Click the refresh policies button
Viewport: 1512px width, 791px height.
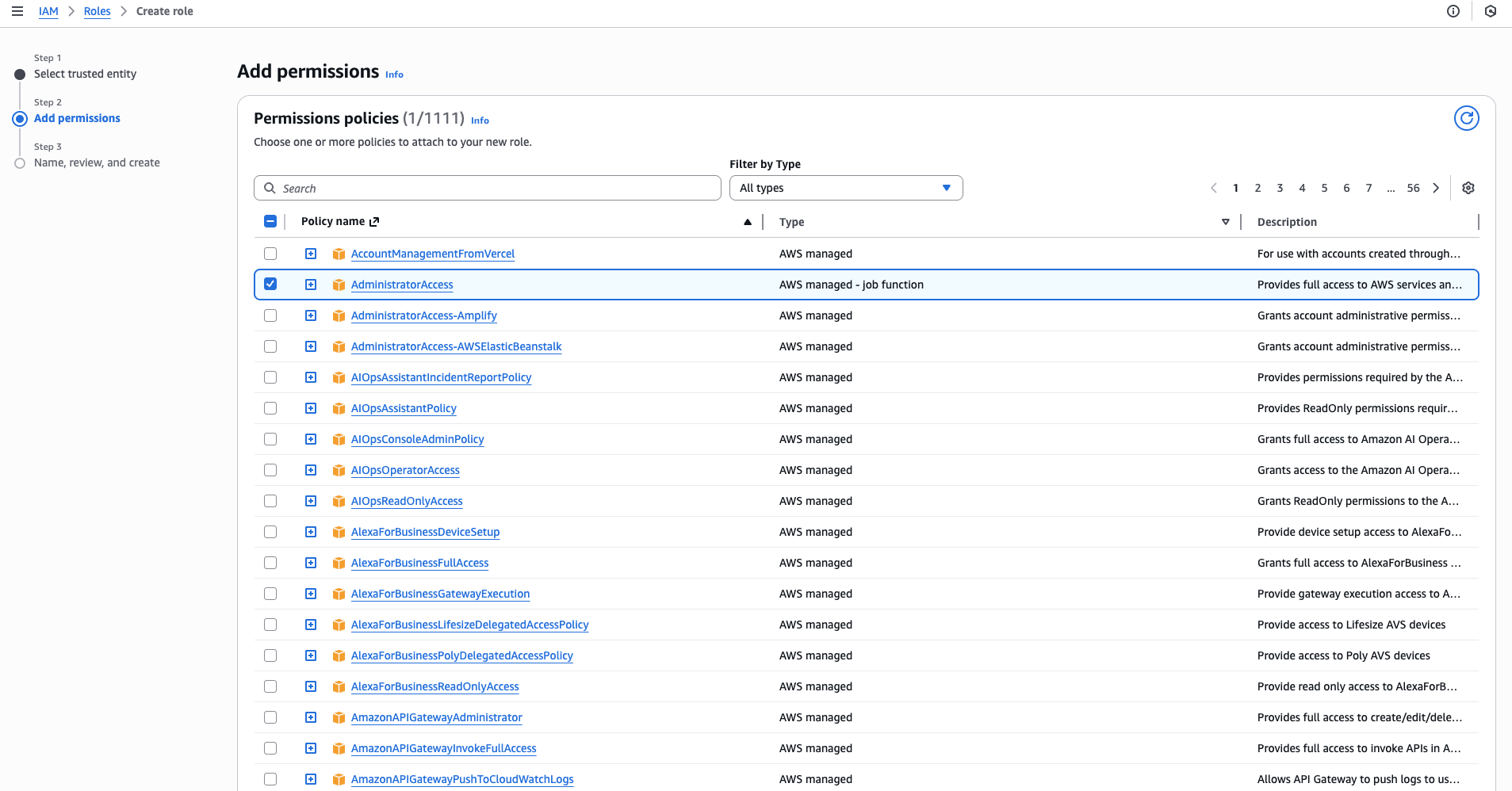1466,118
